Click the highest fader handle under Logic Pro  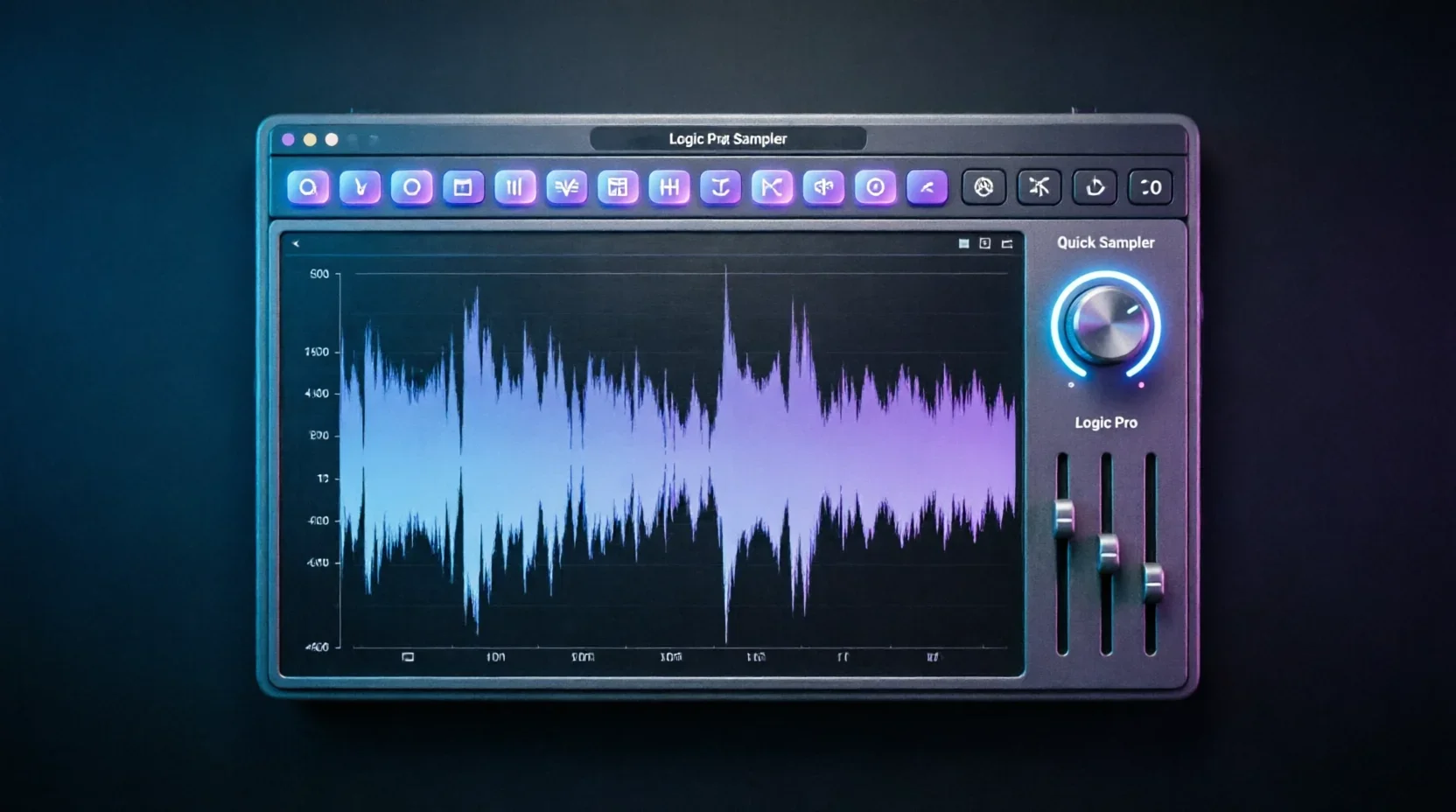[x=1063, y=517]
